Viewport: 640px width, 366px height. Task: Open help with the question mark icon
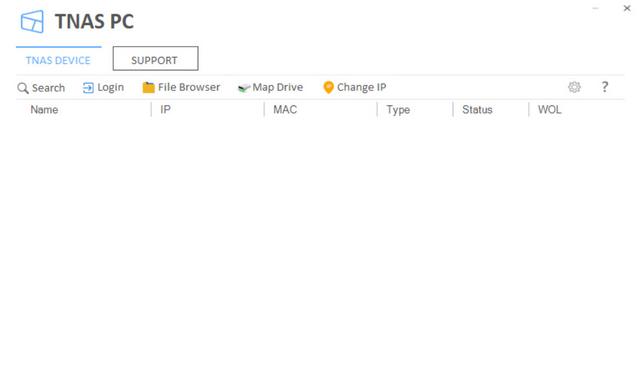604,87
